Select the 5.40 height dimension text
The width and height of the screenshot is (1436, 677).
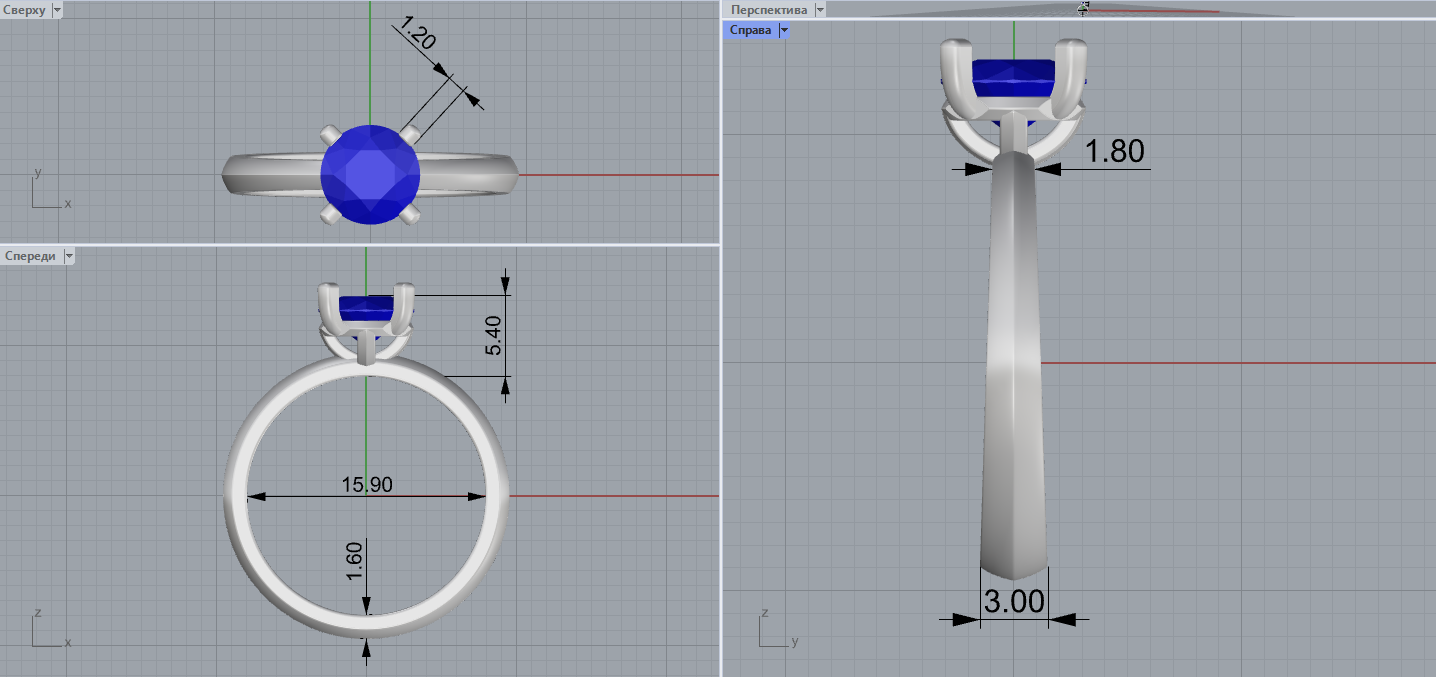click(x=494, y=336)
